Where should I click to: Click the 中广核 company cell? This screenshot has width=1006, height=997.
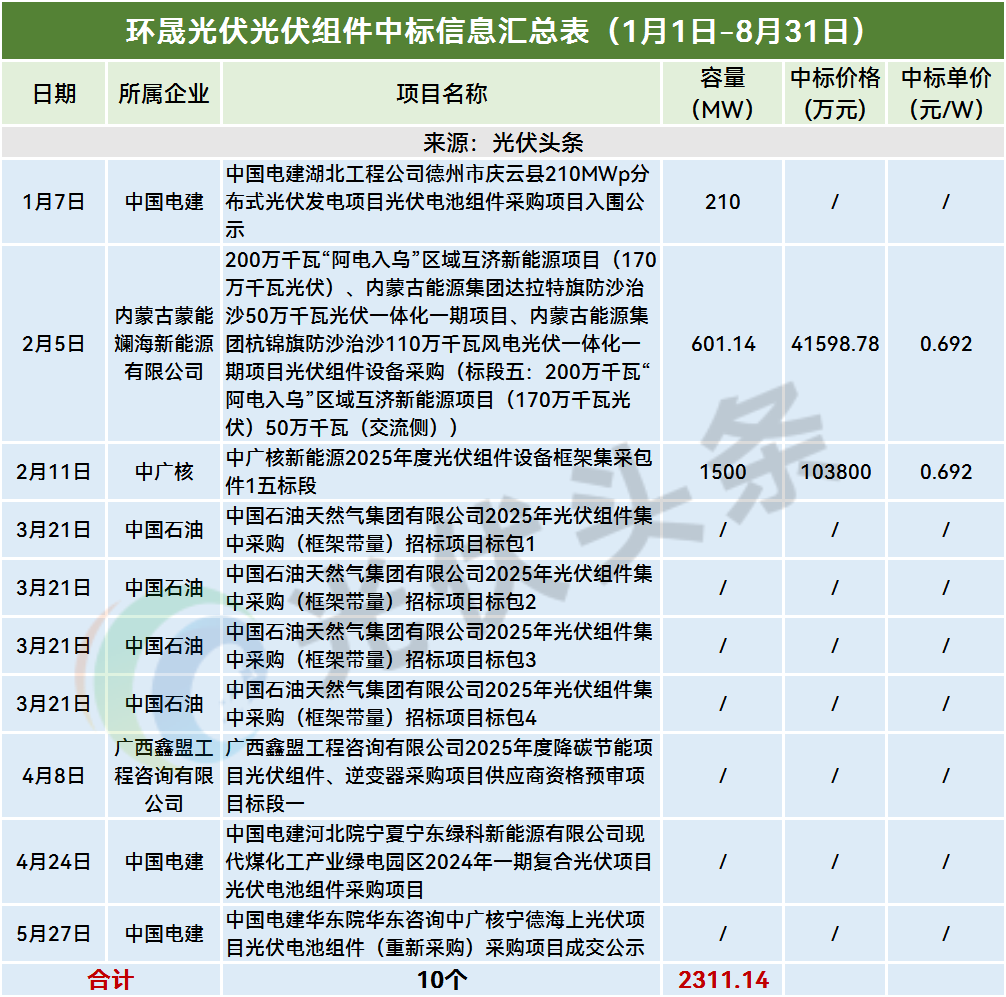(x=164, y=472)
